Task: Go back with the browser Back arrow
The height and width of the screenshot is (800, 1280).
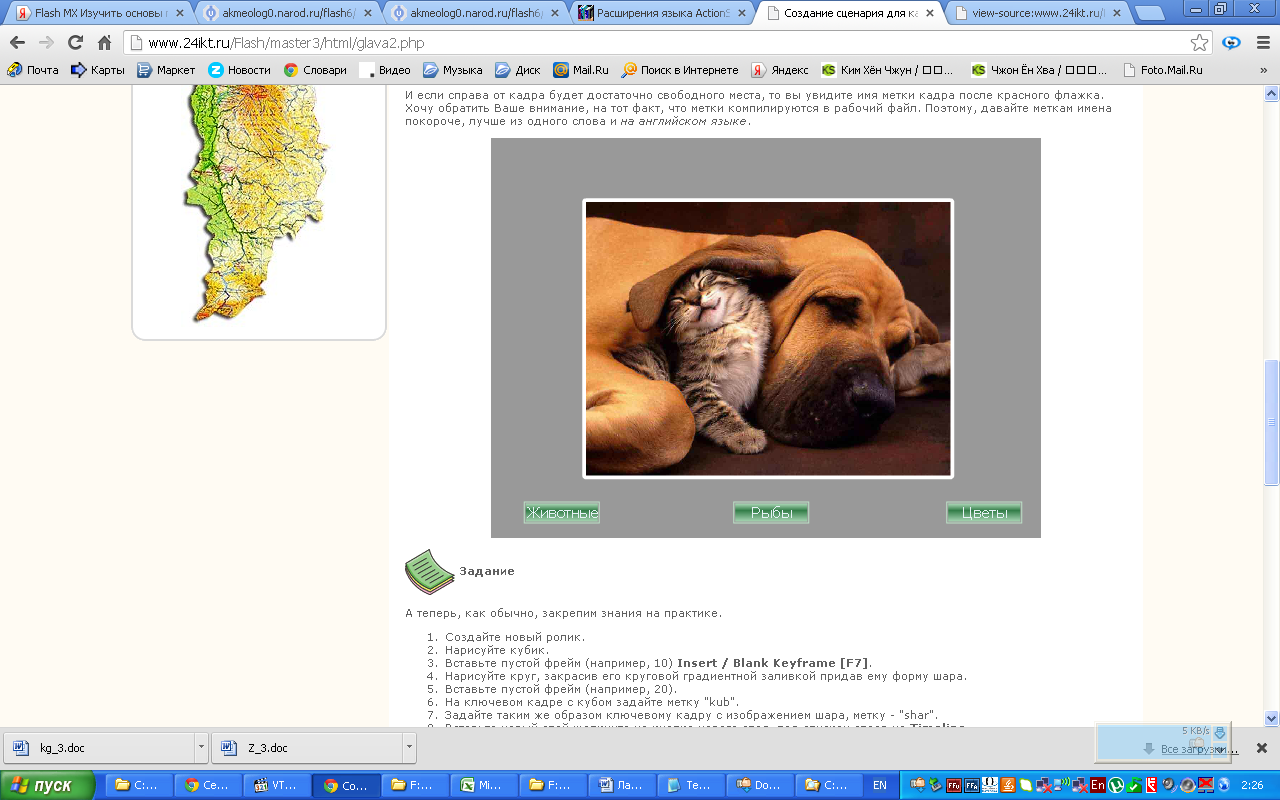Action: [17, 43]
